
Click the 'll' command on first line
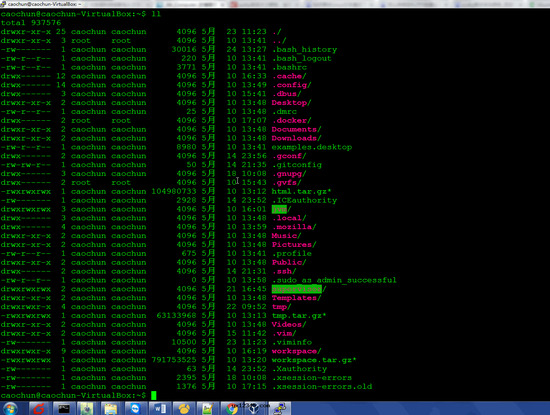pyautogui.click(x=156, y=14)
